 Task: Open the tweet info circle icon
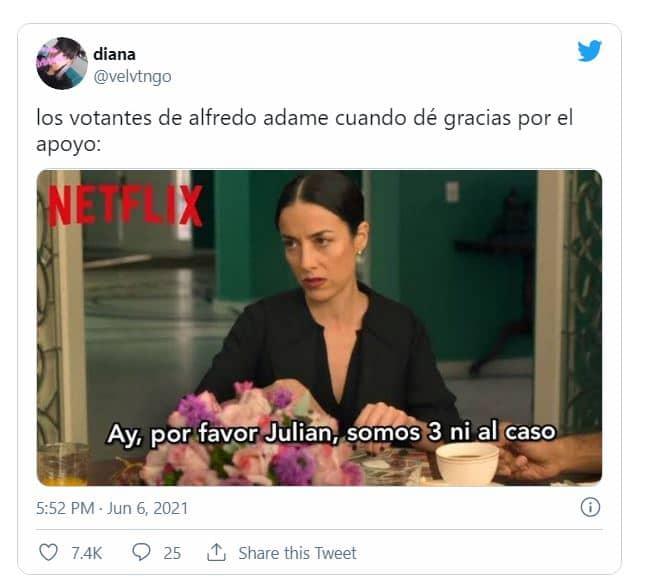pyautogui.click(x=590, y=507)
